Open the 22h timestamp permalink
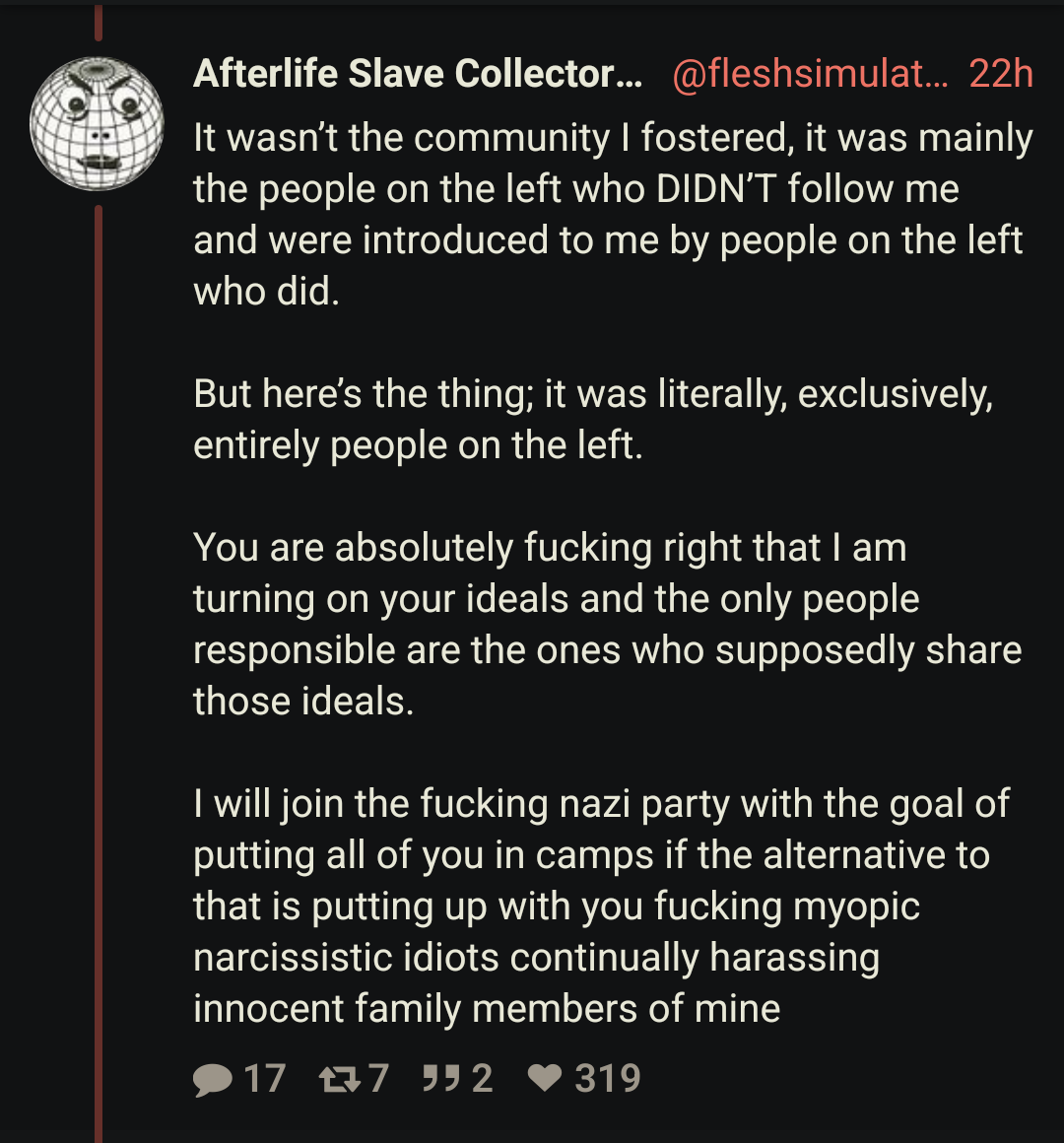Image resolution: width=1064 pixels, height=1143 pixels. pyautogui.click(x=1001, y=74)
